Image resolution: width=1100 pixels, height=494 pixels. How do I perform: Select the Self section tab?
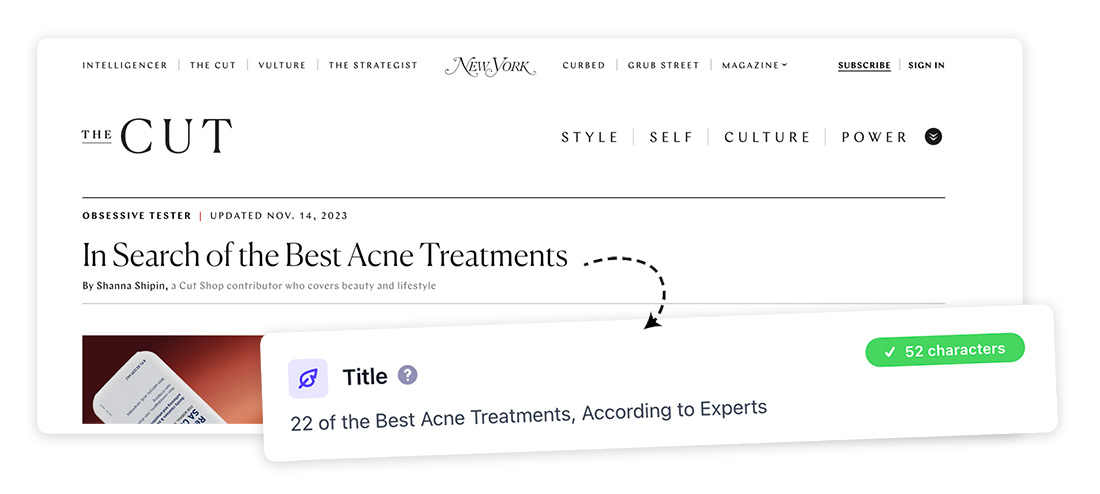pyautogui.click(x=671, y=138)
